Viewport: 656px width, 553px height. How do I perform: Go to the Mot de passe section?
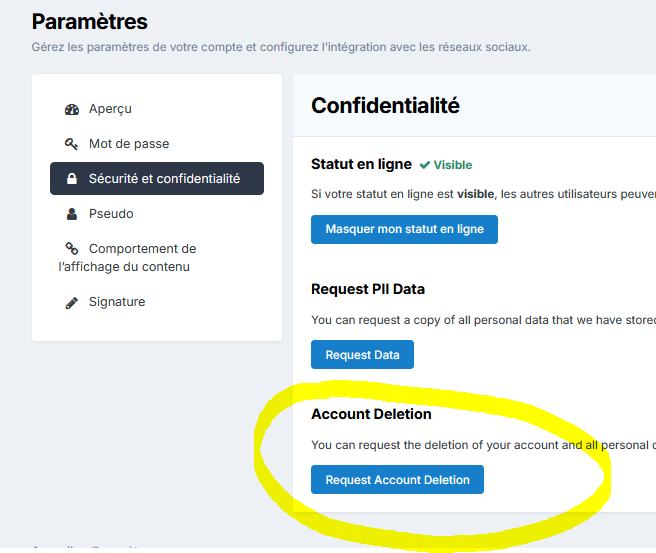click(x=129, y=144)
